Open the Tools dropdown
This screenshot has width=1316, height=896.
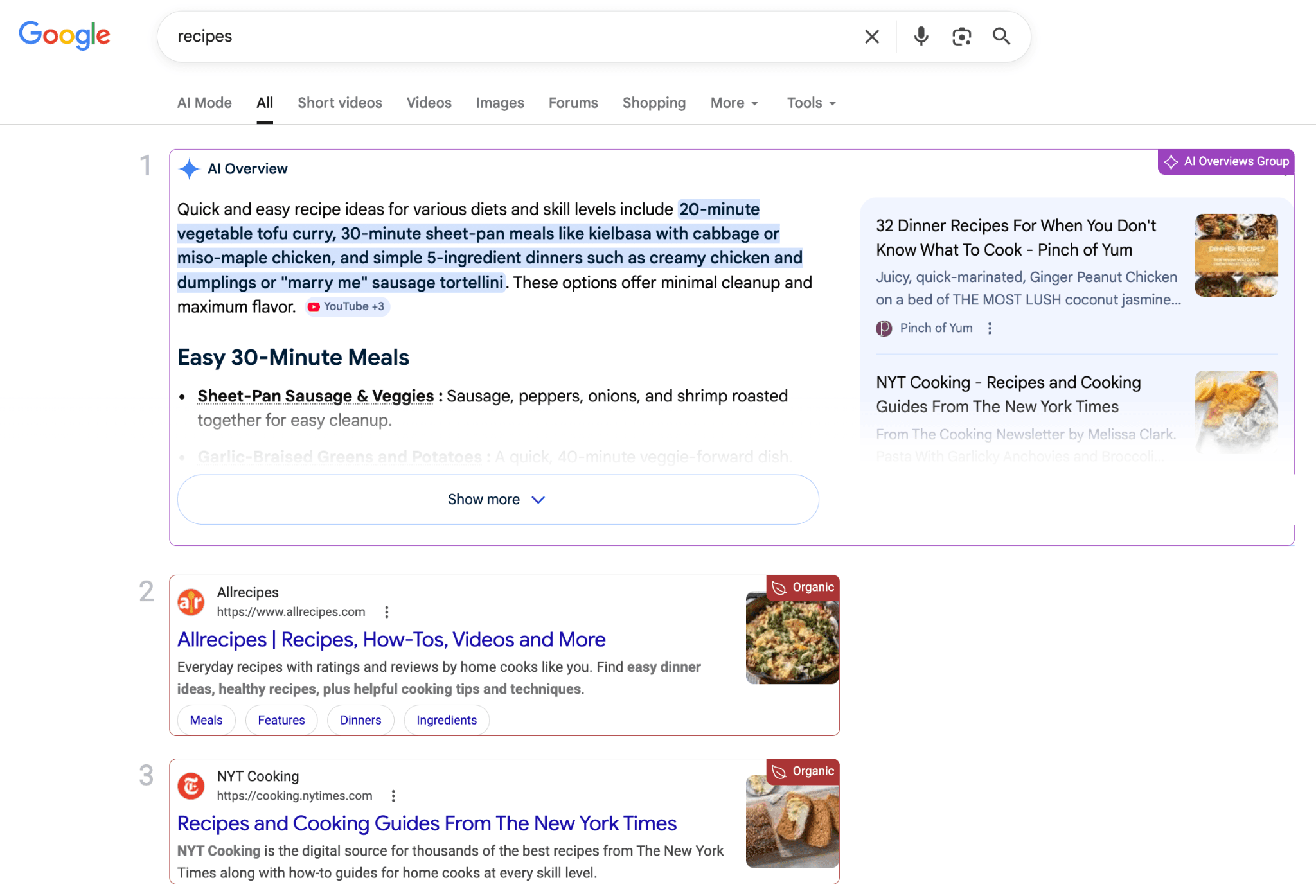(810, 103)
